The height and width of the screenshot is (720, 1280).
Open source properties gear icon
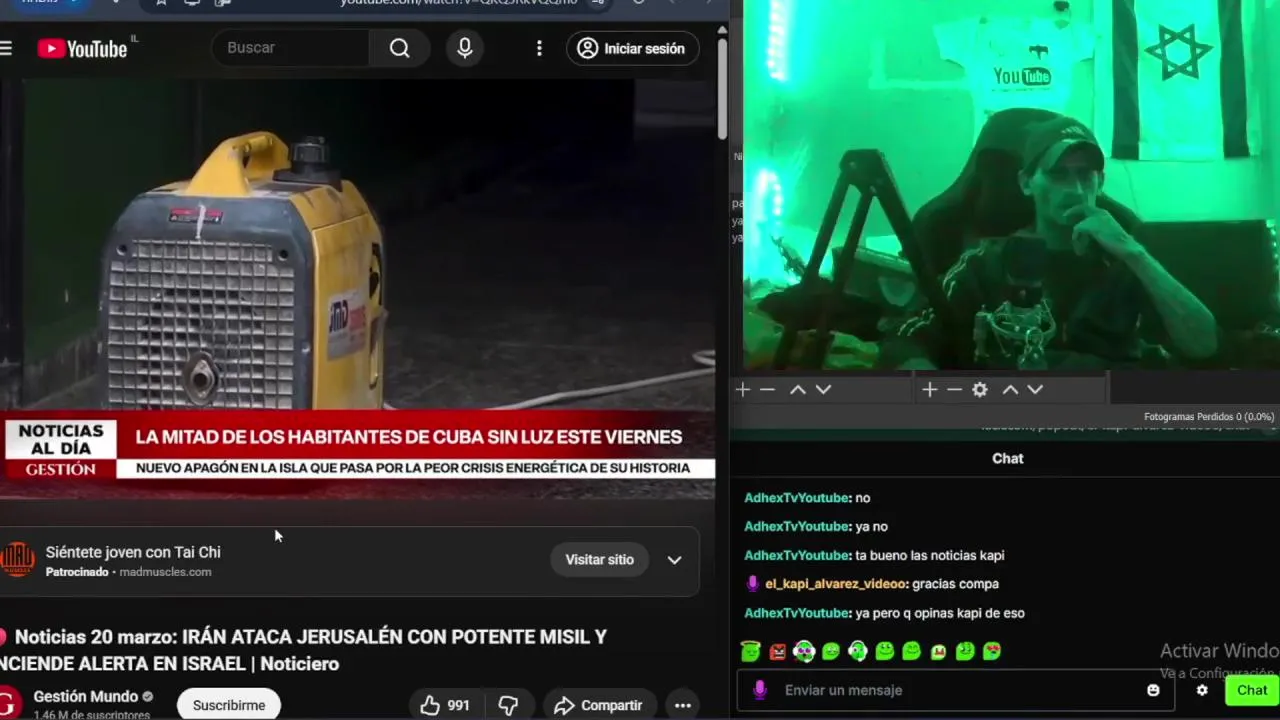980,390
